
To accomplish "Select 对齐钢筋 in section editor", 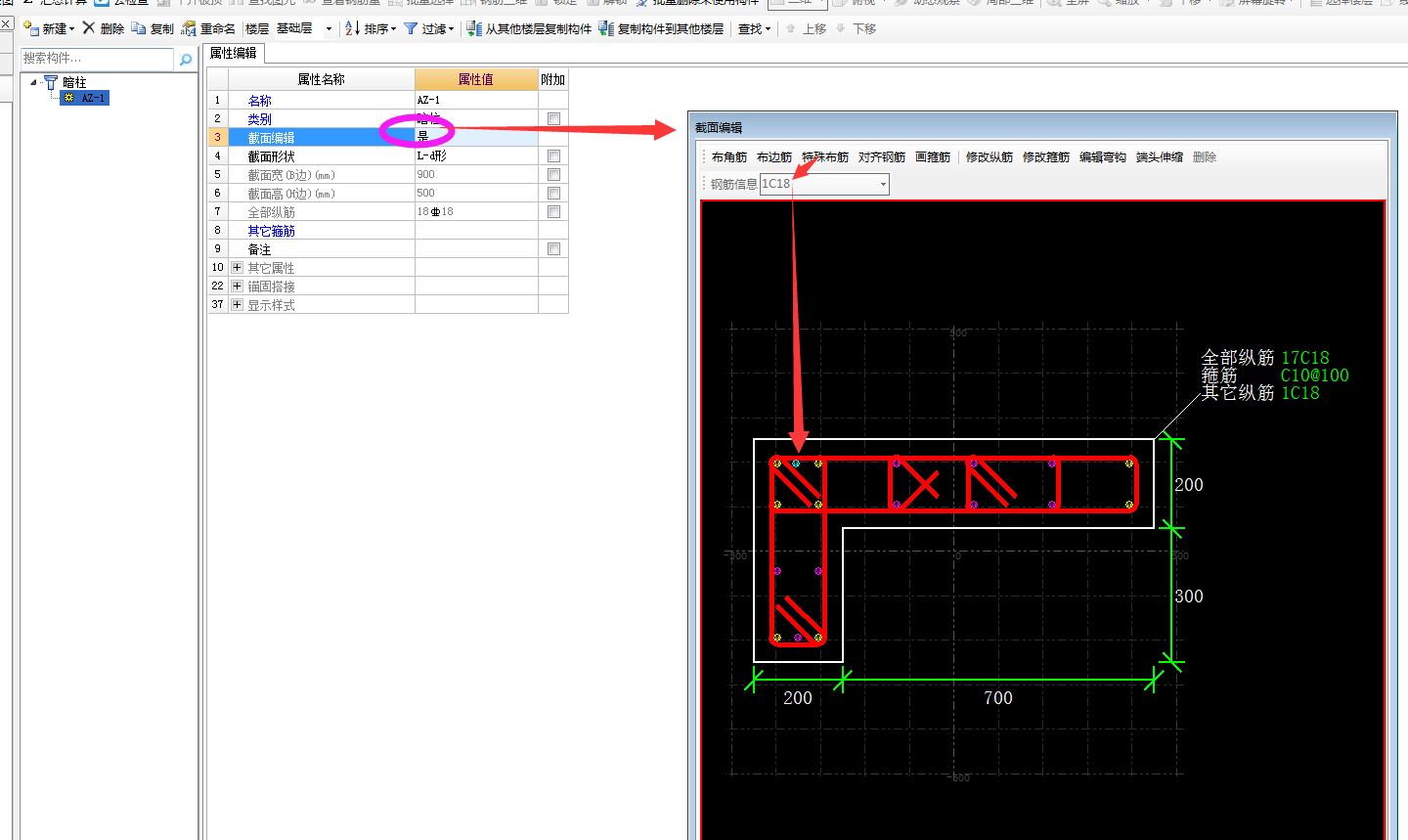I will (882, 156).
